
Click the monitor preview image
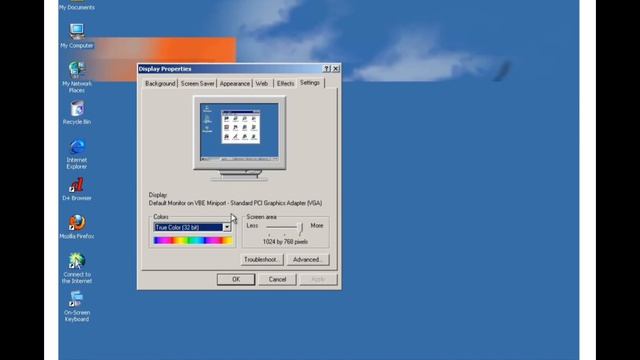tap(240, 138)
